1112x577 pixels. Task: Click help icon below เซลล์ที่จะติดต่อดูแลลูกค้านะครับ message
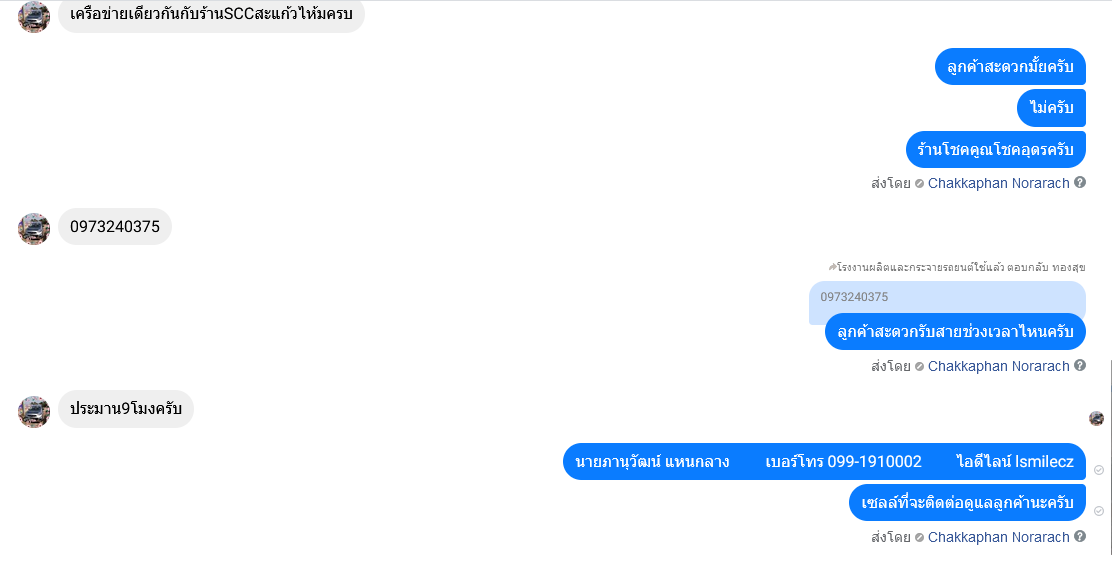click(x=1079, y=536)
